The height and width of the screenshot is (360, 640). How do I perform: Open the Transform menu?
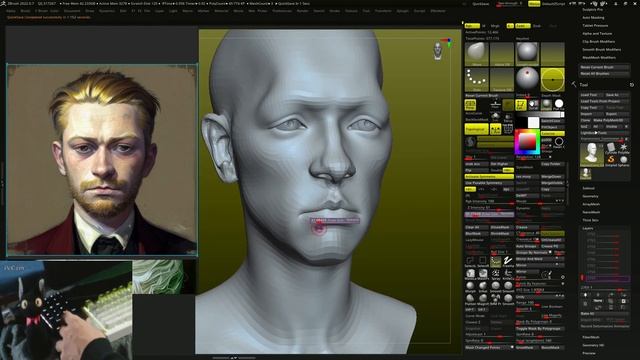[x=383, y=11]
